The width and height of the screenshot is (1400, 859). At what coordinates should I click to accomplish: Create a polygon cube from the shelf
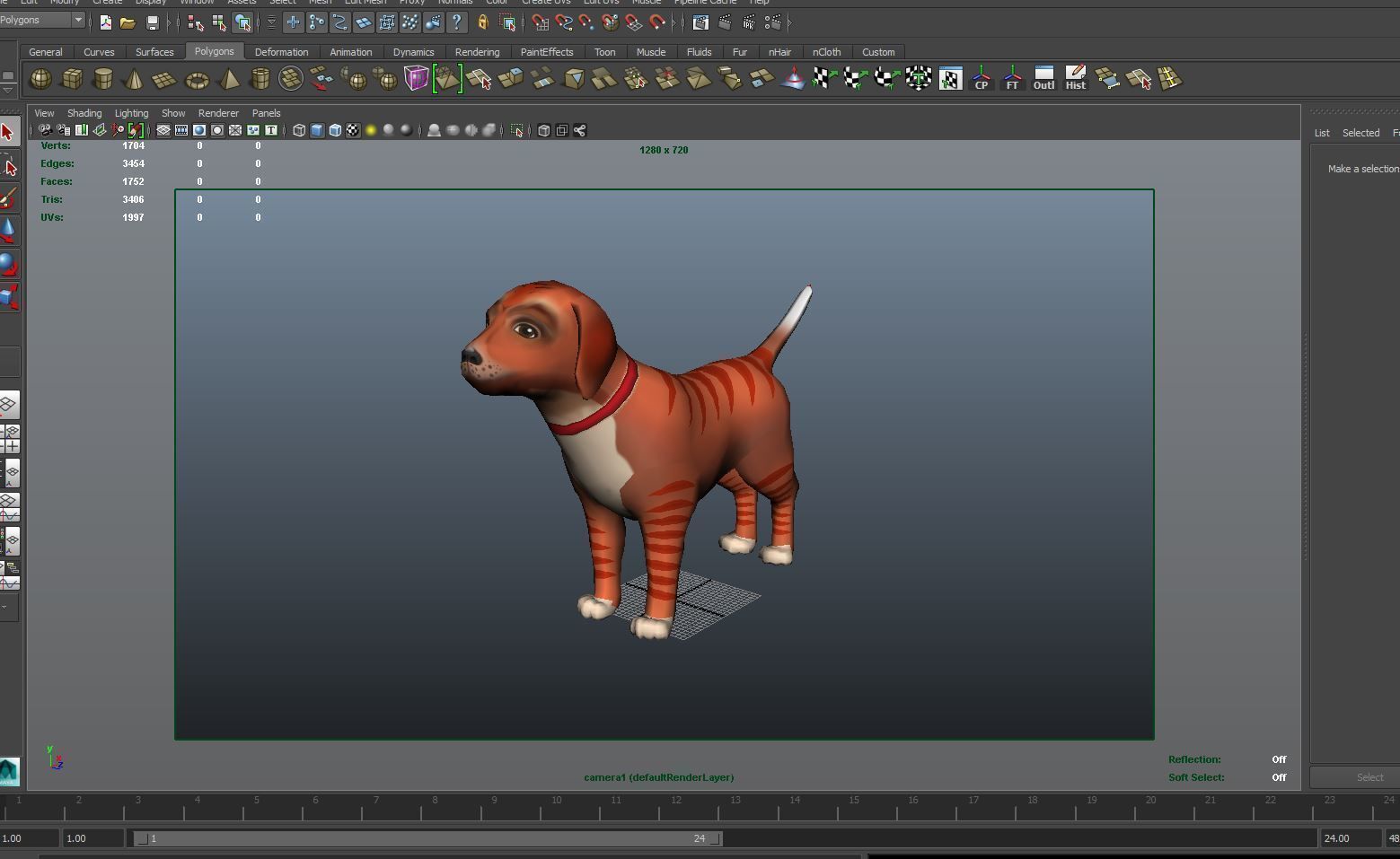[x=72, y=79]
